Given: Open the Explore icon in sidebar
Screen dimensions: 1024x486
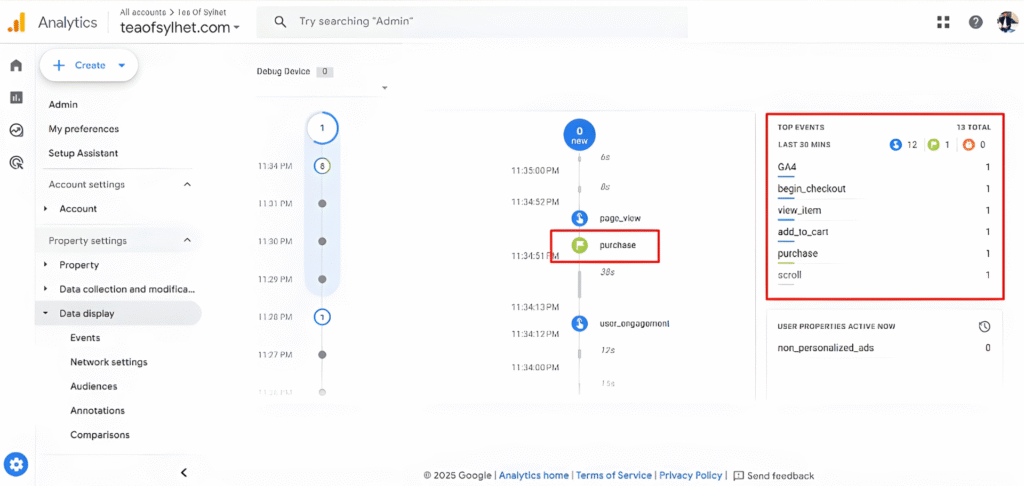Looking at the screenshot, I should click(16, 130).
